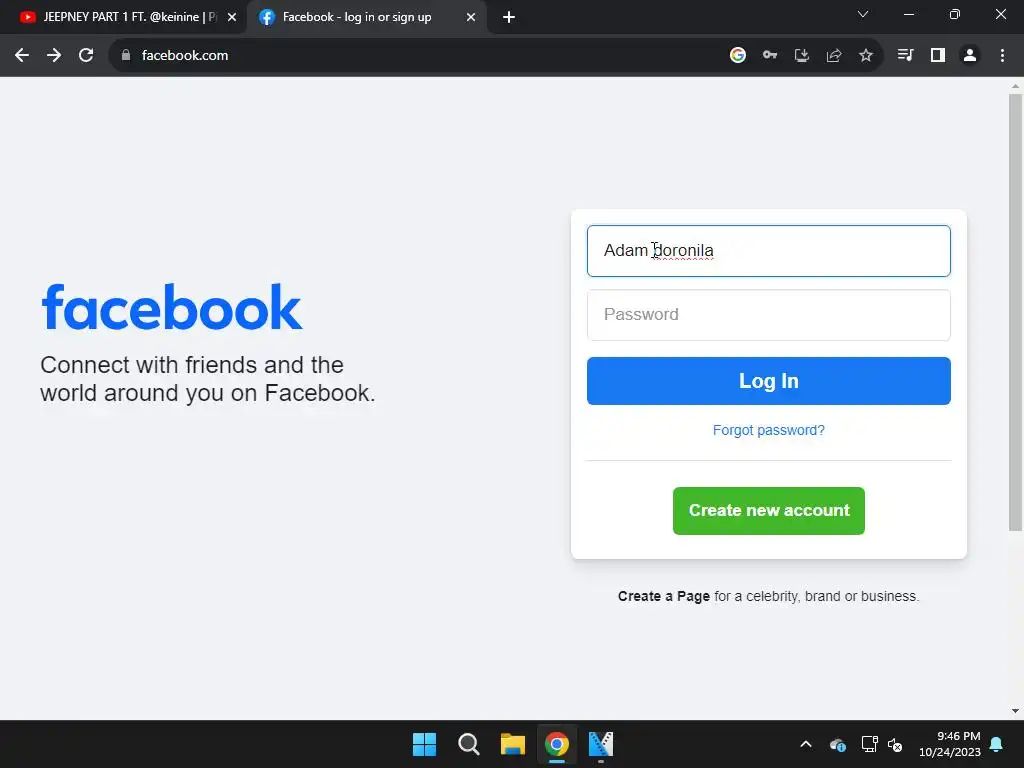Share this page using the share icon
The image size is (1024, 768).
(834, 56)
